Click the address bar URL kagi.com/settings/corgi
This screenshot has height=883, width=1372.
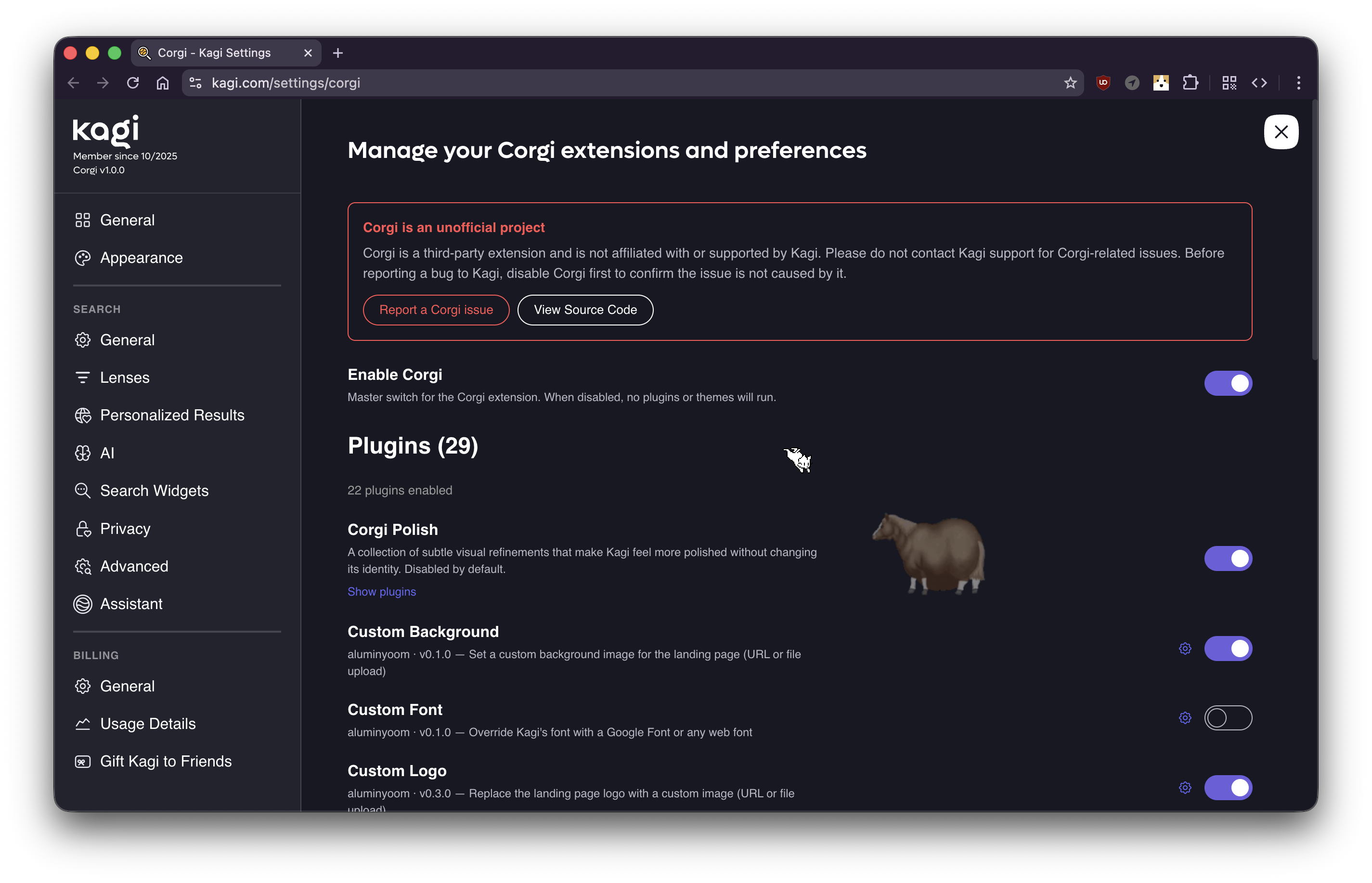[285, 83]
